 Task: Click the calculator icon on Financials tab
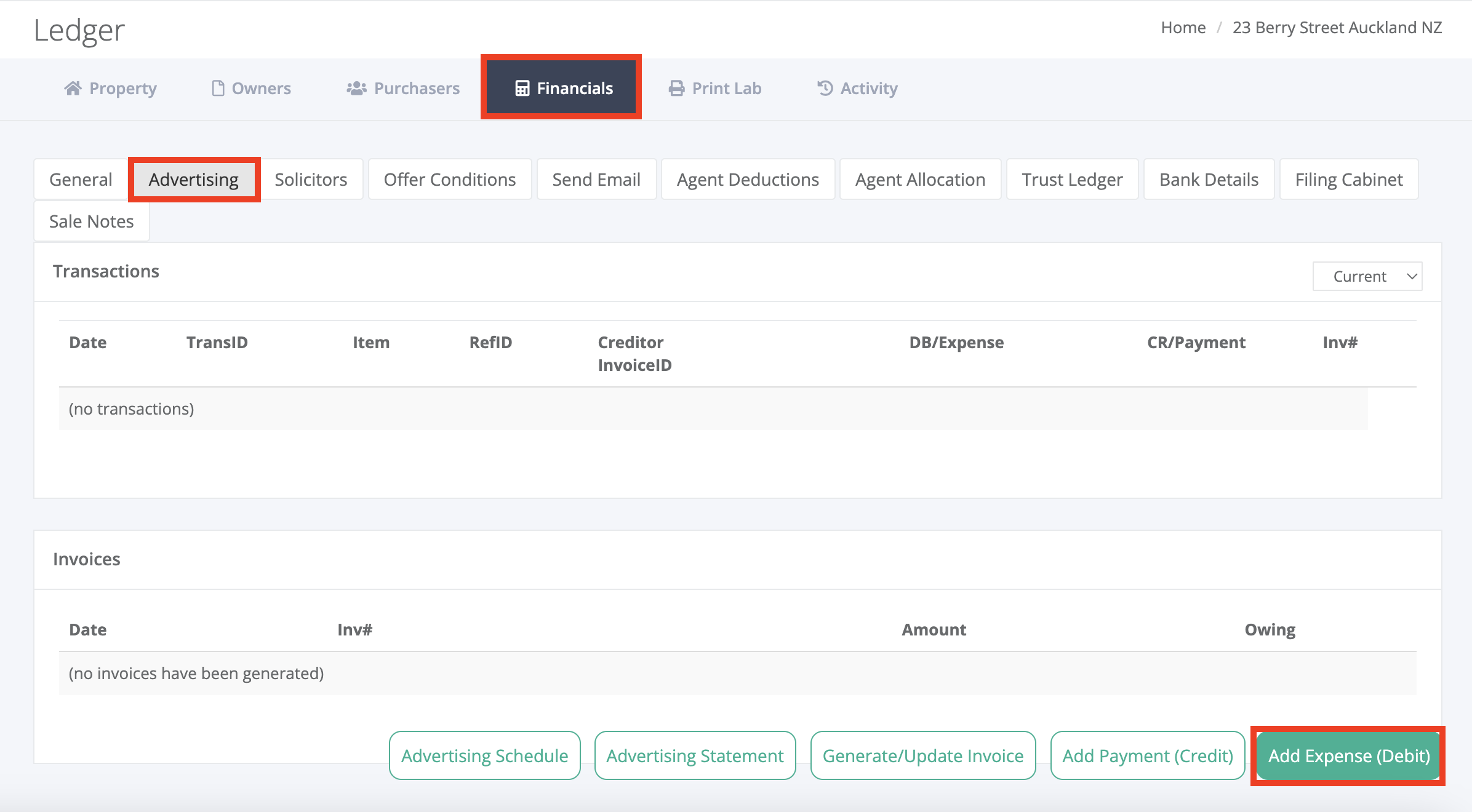click(x=522, y=89)
